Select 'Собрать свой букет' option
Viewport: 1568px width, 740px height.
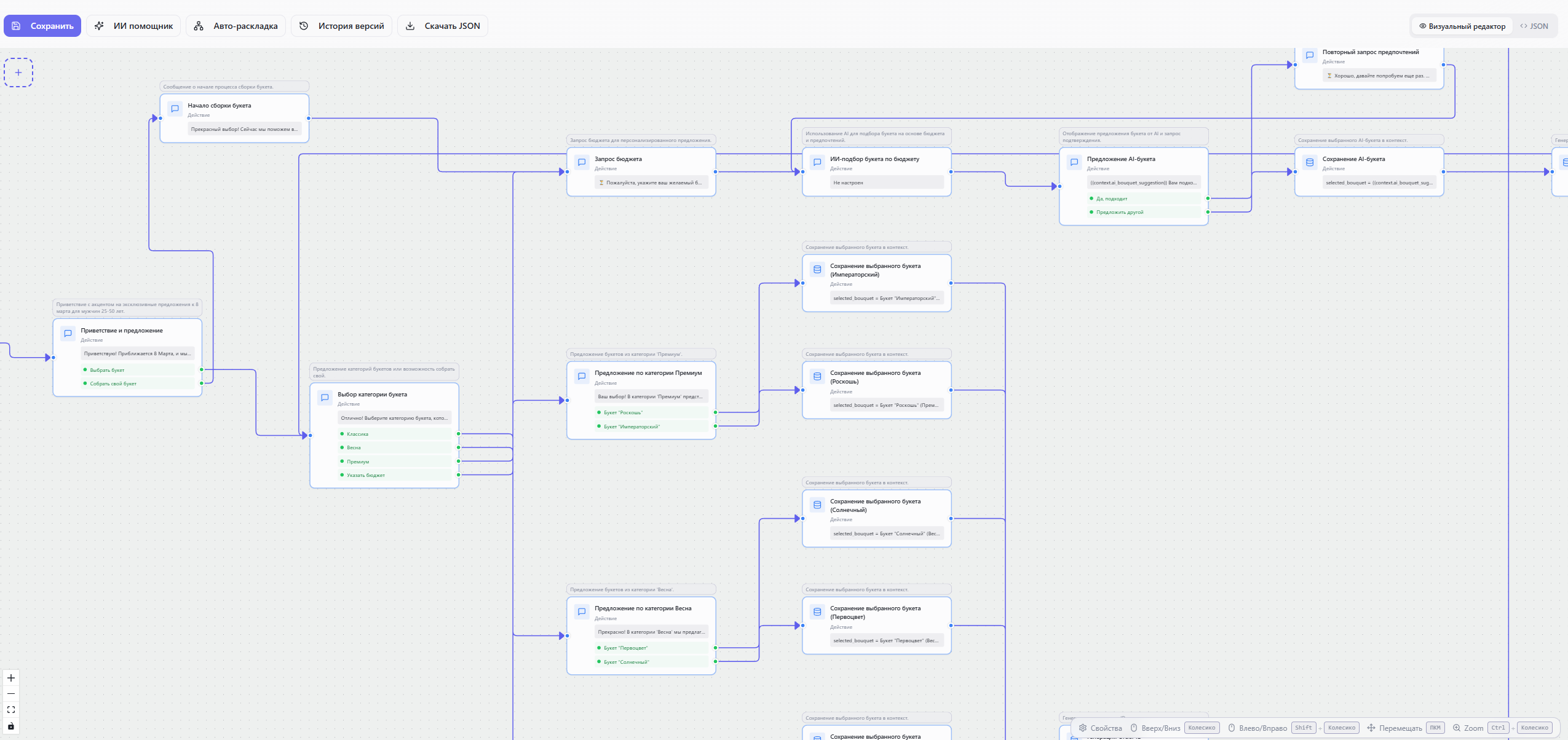113,384
